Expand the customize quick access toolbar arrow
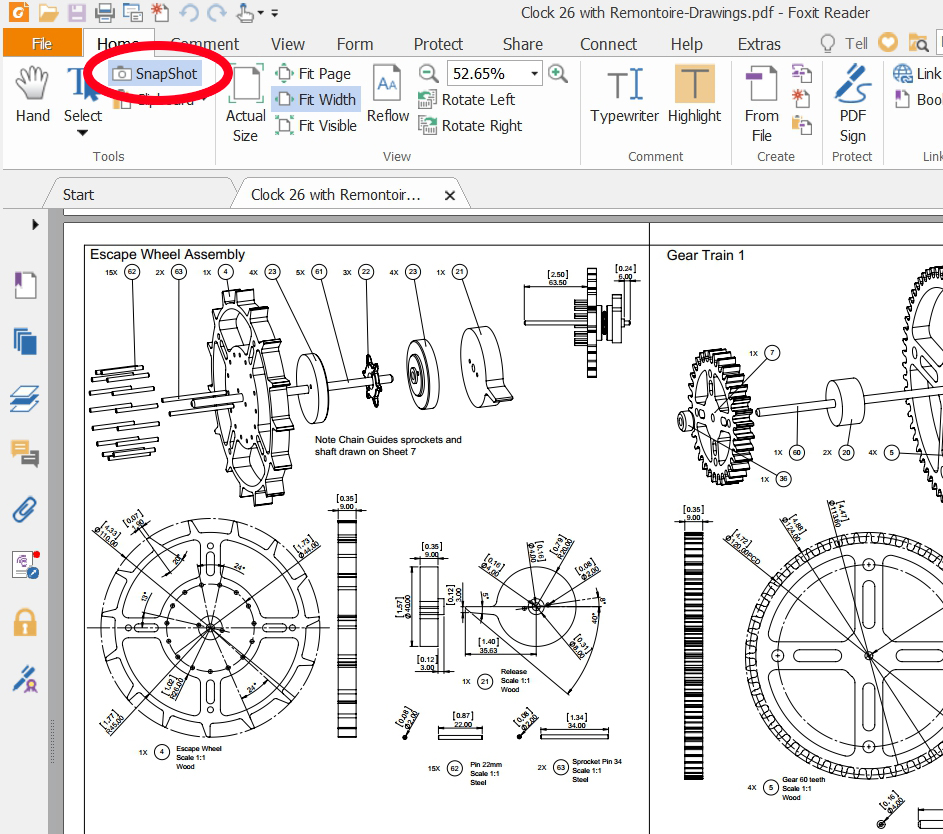 [275, 13]
